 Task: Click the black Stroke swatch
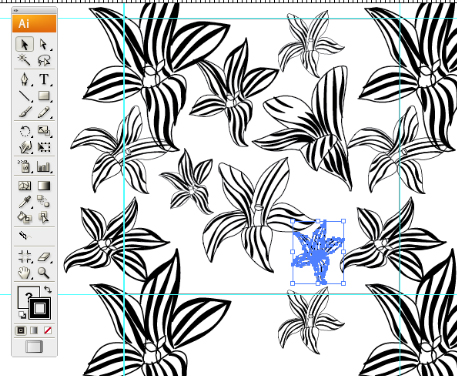pyautogui.click(x=40, y=308)
